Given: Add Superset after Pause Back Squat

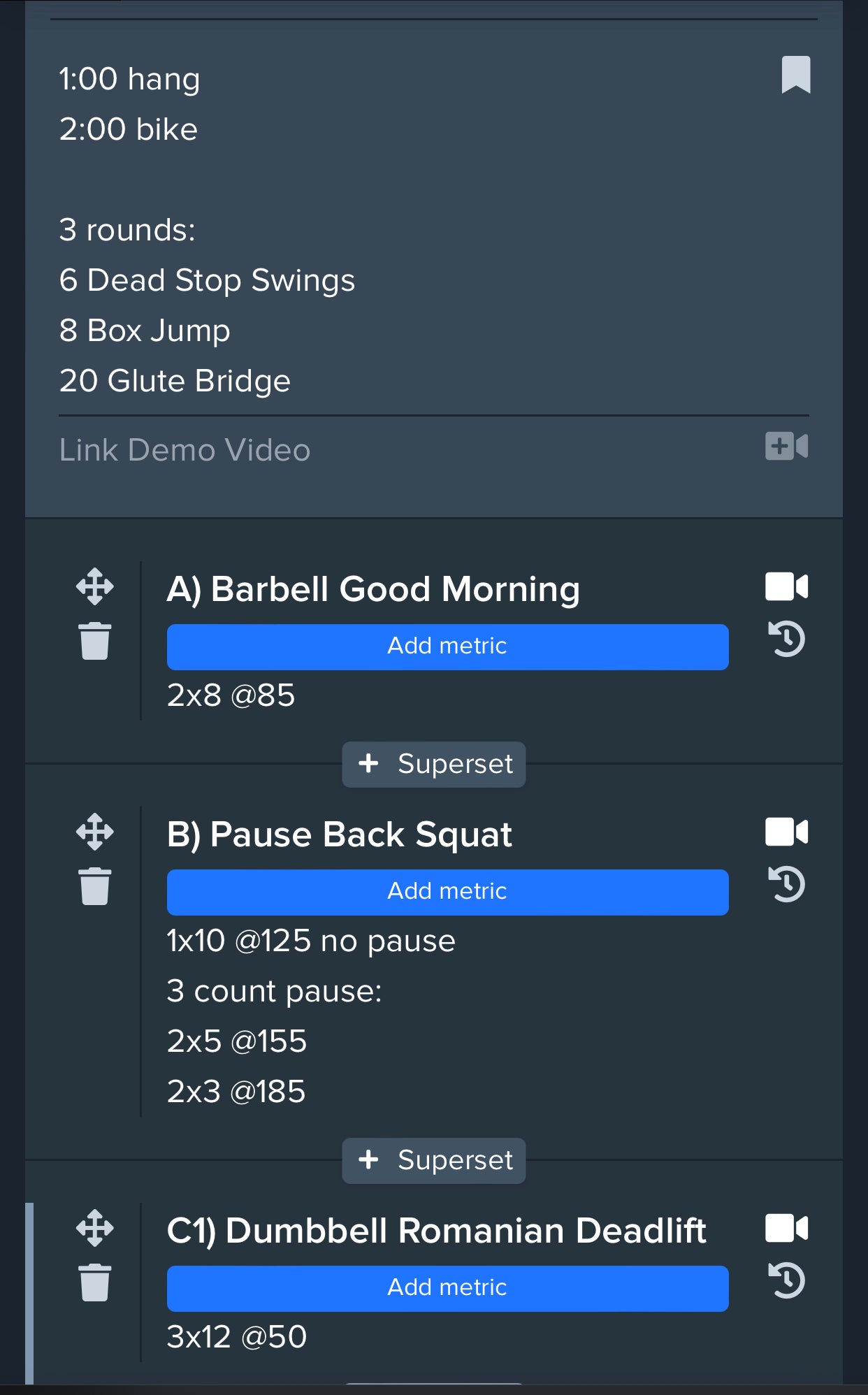Looking at the screenshot, I should click(x=434, y=1160).
